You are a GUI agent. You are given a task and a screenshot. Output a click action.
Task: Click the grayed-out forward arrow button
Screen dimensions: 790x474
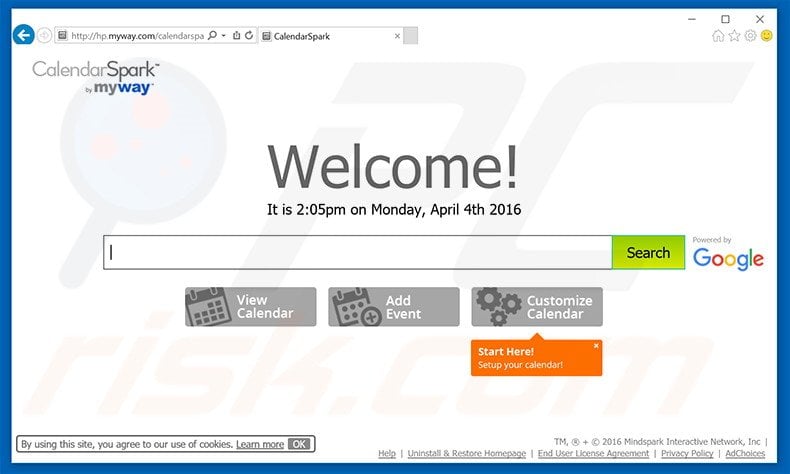tap(44, 35)
